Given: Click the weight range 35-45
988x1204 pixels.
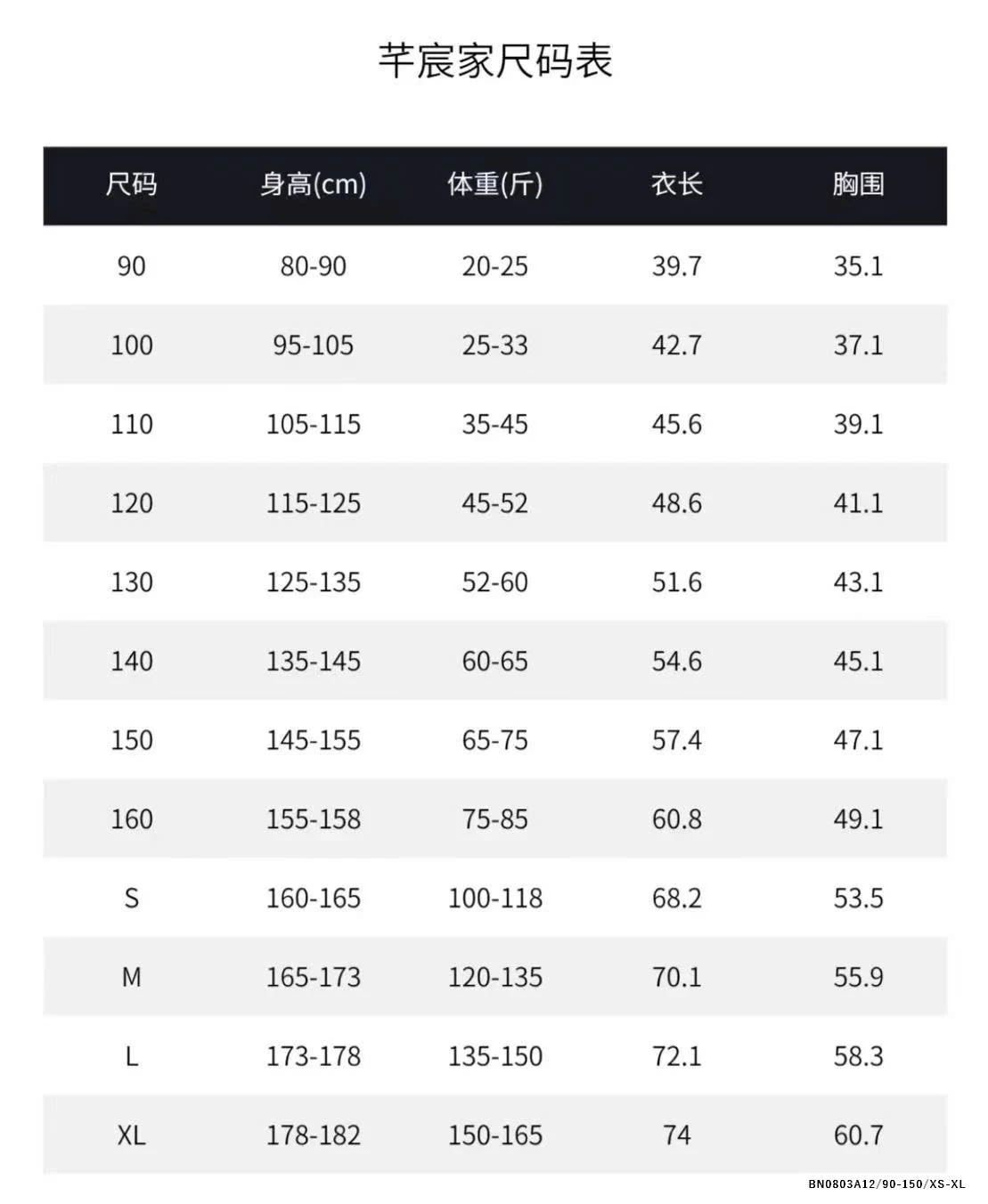Looking at the screenshot, I should (494, 424).
